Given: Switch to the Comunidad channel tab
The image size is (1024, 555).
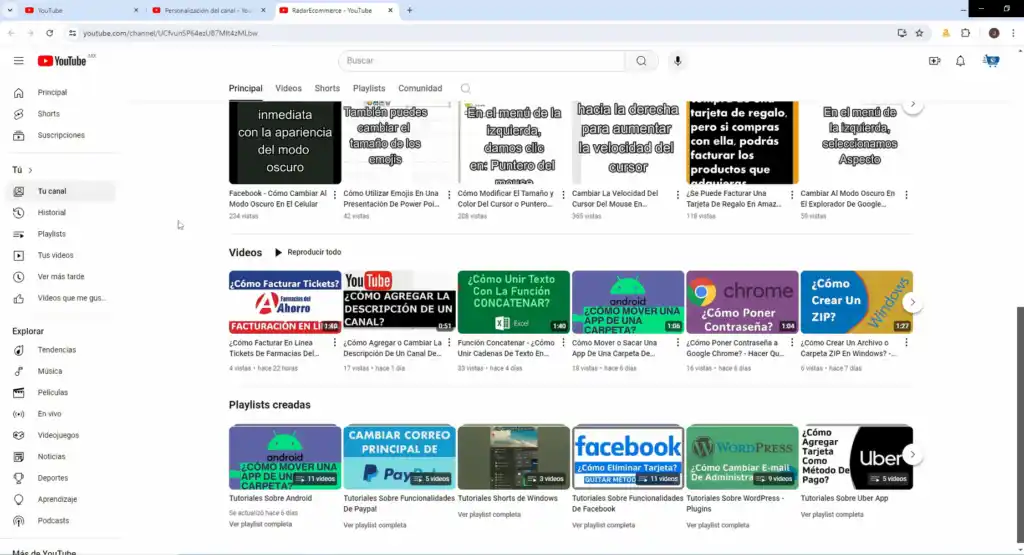Looking at the screenshot, I should point(420,89).
